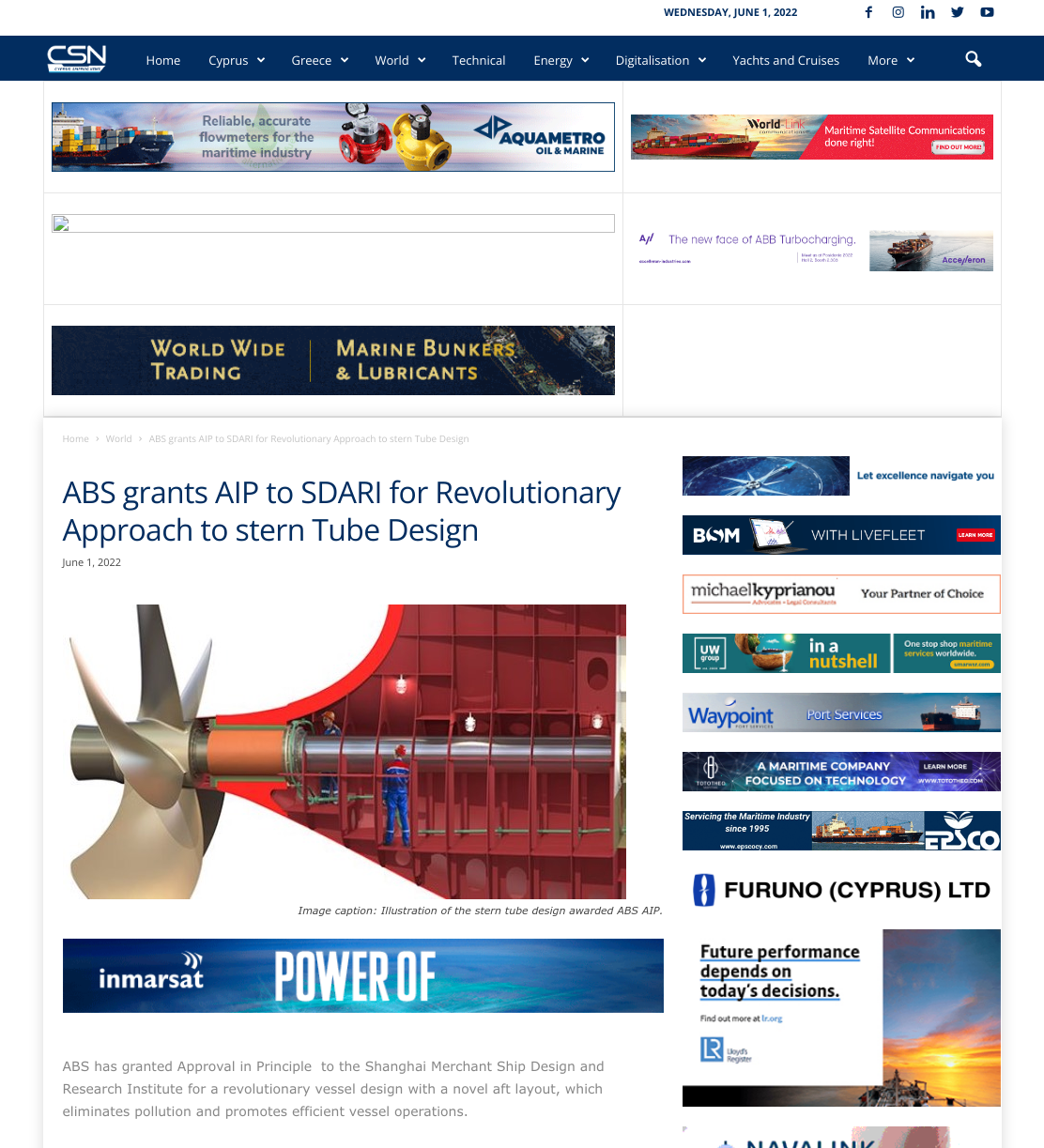Click the Wednesday, June 1, 2022 header date
1044x1148 pixels.
(x=730, y=12)
